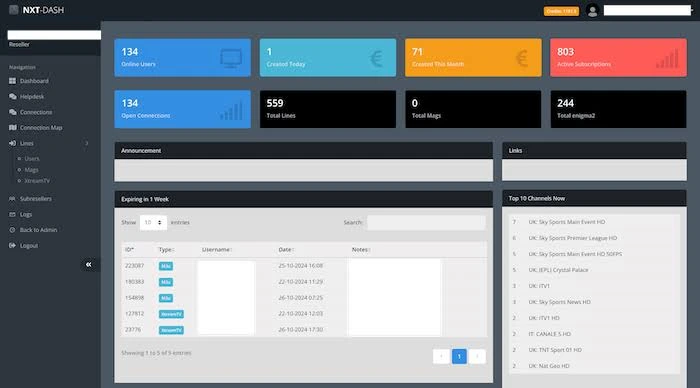
Task: Click monitor icon on Online Users card
Action: tap(231, 58)
